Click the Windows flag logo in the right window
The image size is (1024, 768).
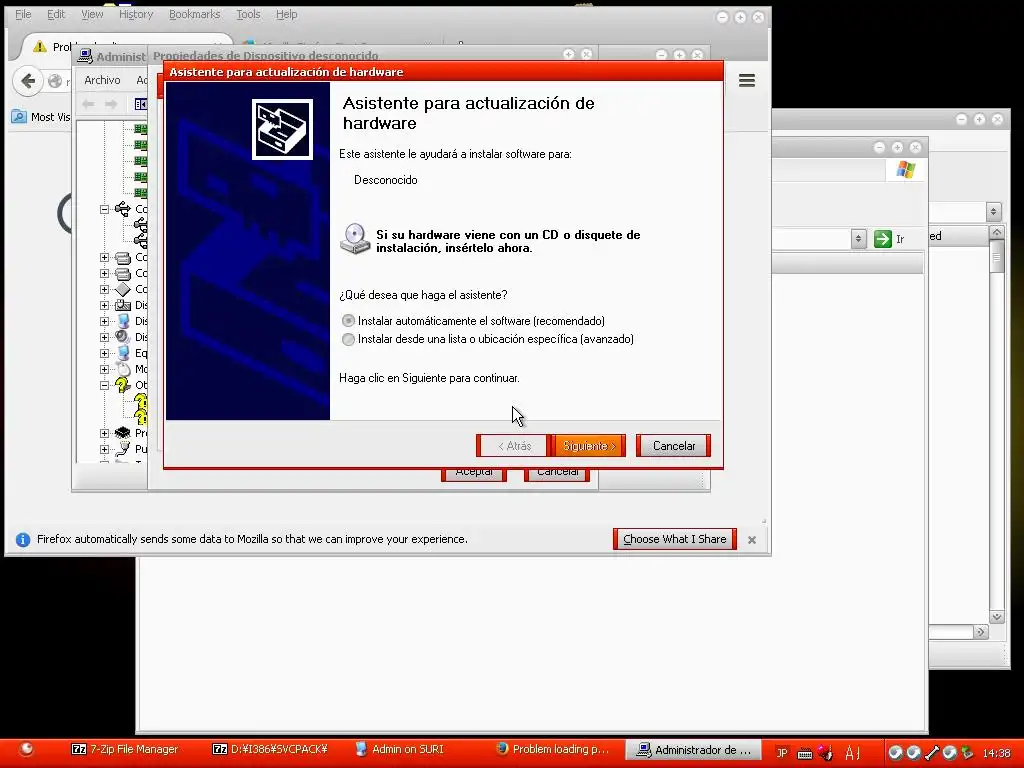(x=906, y=170)
